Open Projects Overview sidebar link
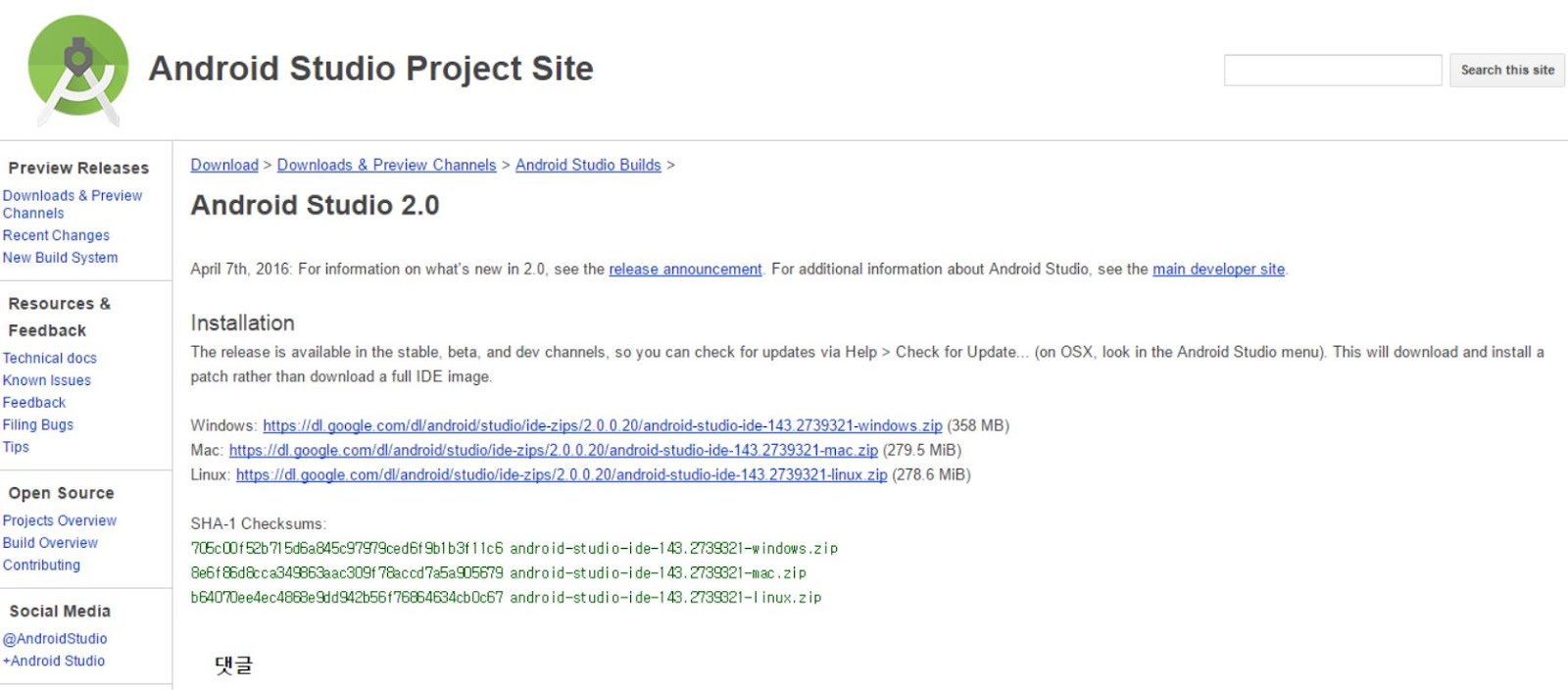The image size is (1568, 690). pos(59,520)
